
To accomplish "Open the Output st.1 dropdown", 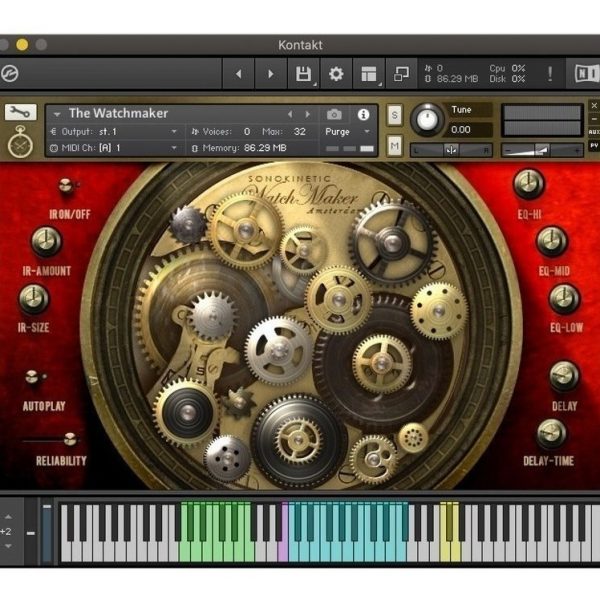I will point(114,132).
